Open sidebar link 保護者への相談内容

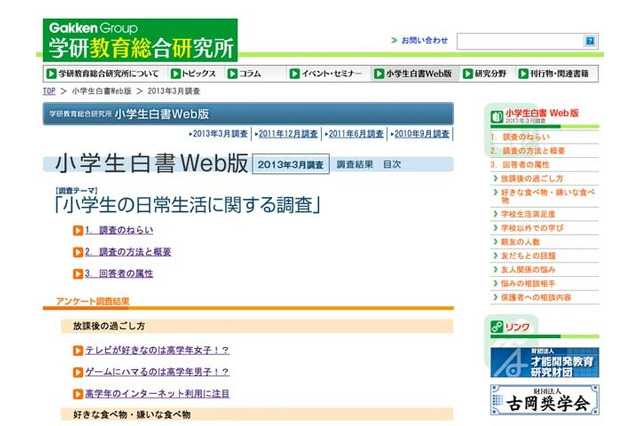coord(536,297)
